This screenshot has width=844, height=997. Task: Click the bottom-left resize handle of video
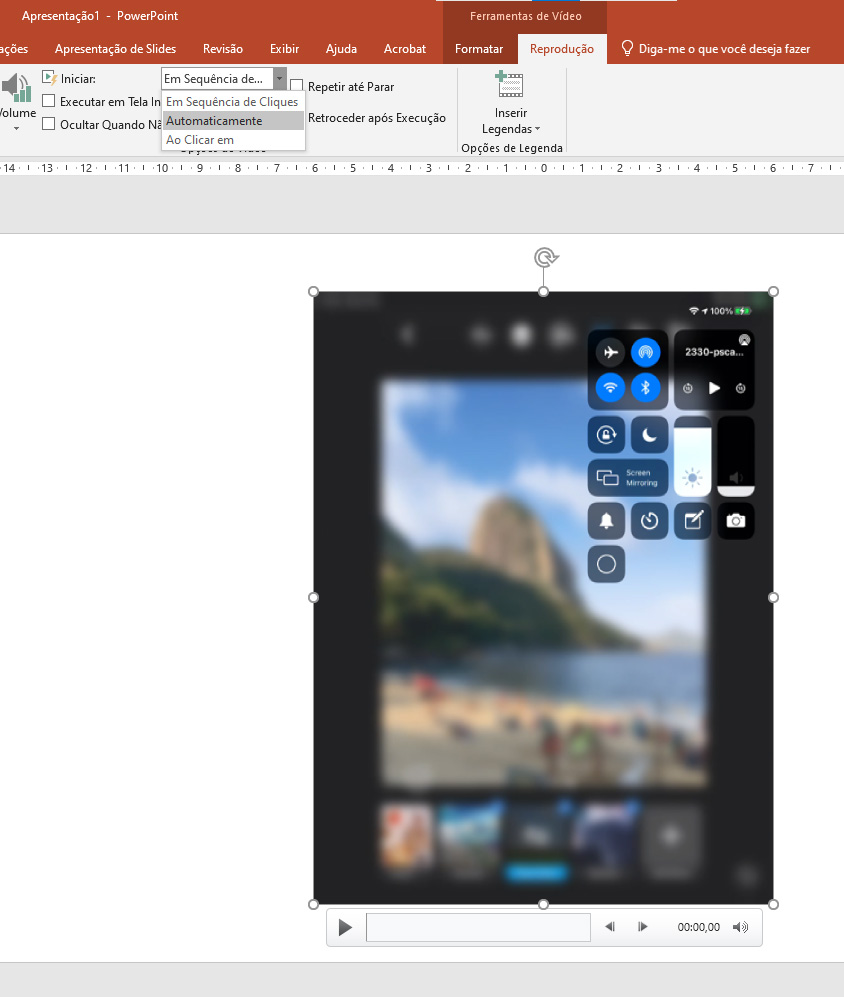pyautogui.click(x=313, y=904)
